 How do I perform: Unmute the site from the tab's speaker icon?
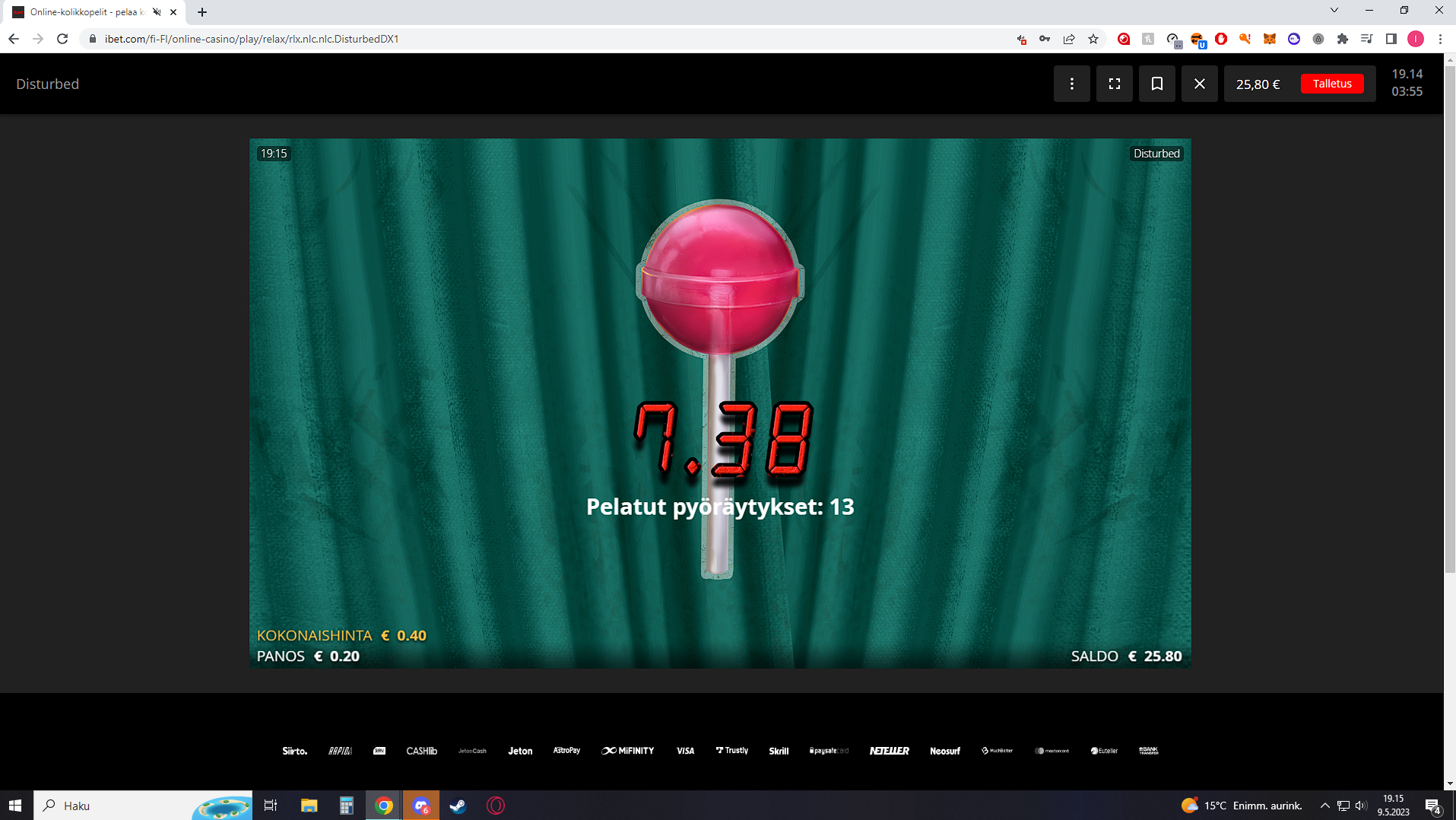click(x=157, y=12)
